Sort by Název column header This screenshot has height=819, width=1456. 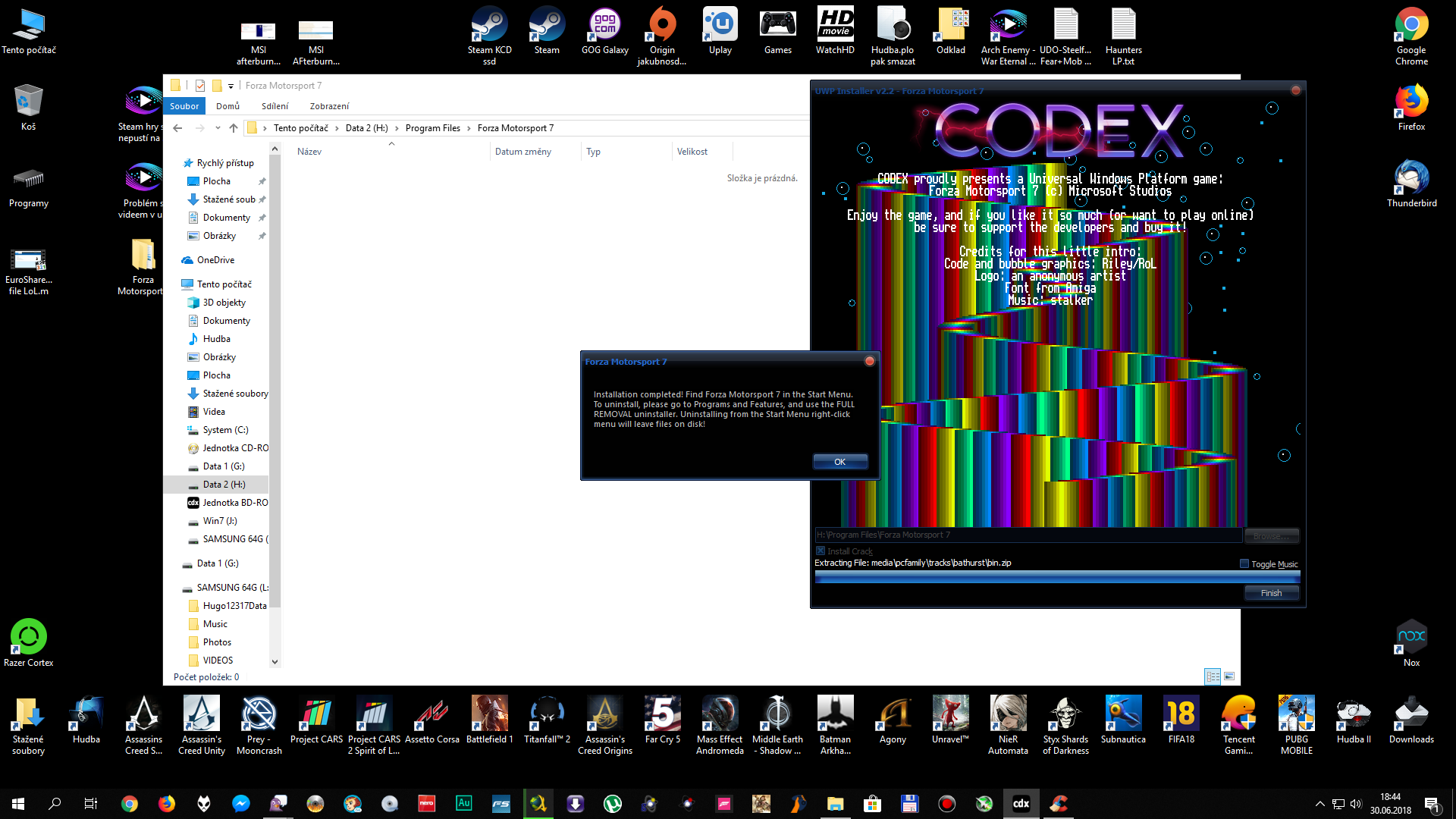point(391,152)
